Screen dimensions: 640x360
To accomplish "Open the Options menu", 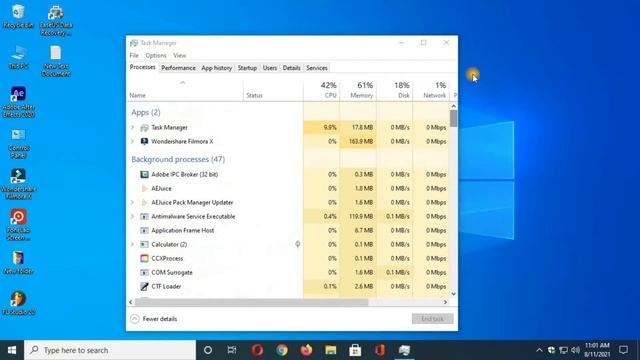I will tap(156, 55).
